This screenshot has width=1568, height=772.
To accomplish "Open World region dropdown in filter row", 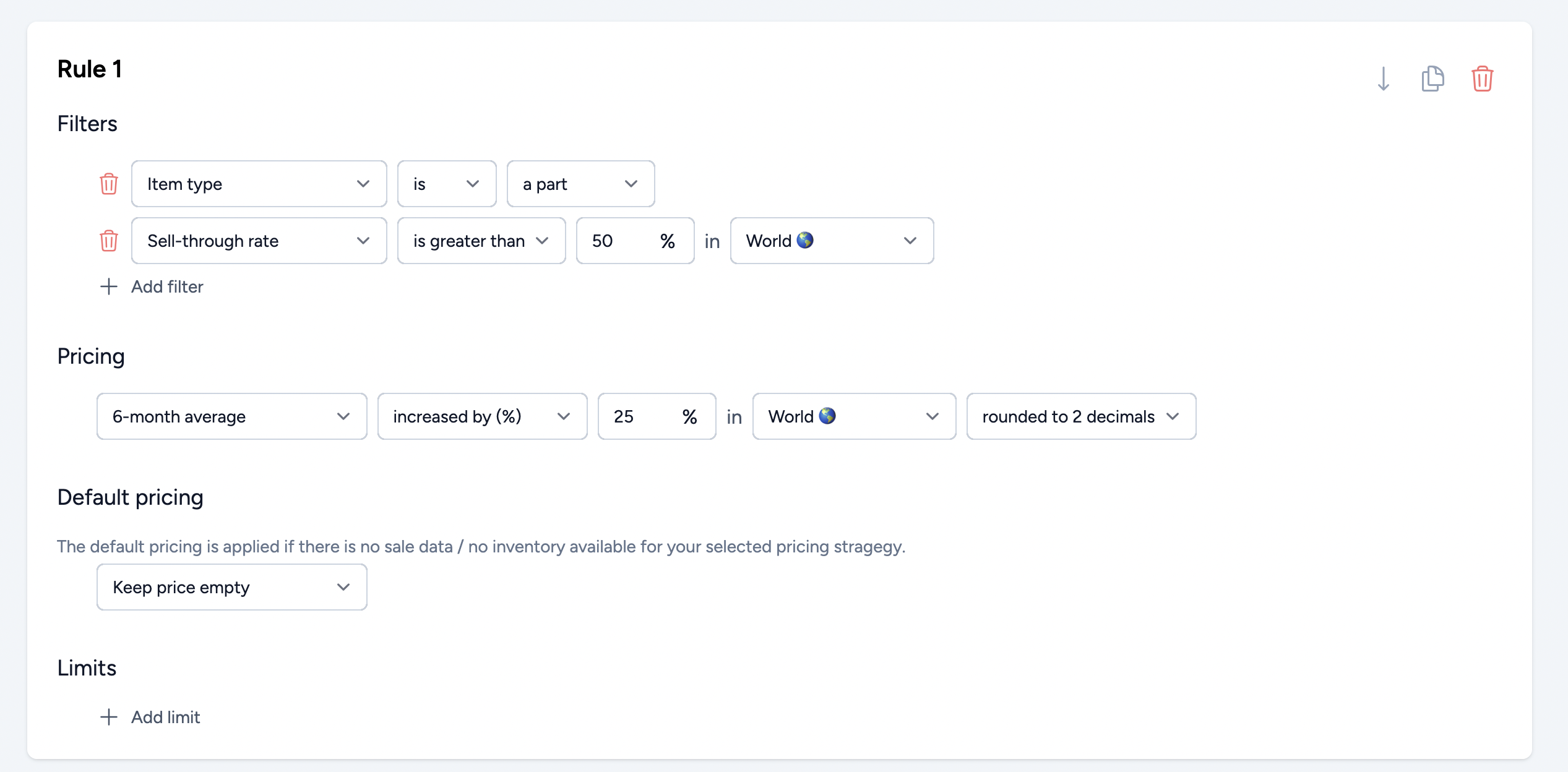I will point(831,241).
